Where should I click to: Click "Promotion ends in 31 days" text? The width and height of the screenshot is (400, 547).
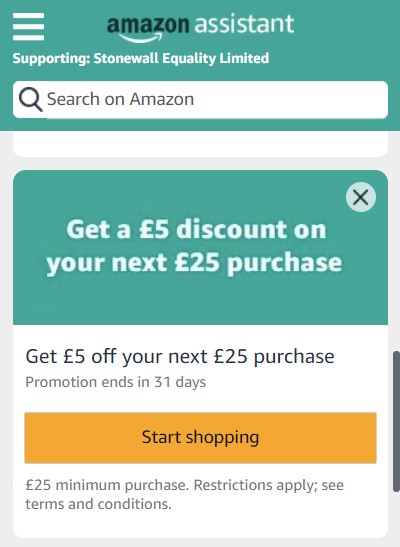pos(115,382)
